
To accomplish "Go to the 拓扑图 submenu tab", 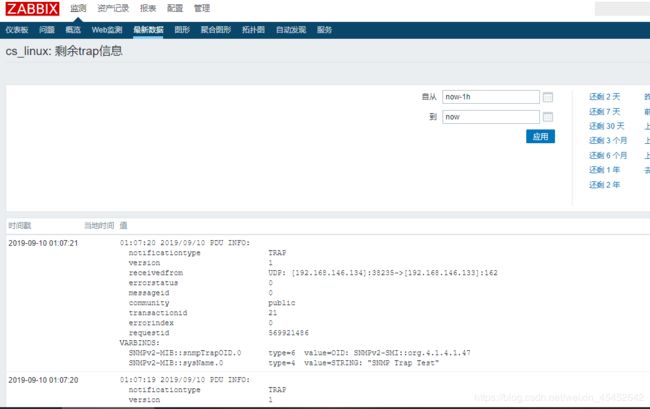I will (253, 30).
